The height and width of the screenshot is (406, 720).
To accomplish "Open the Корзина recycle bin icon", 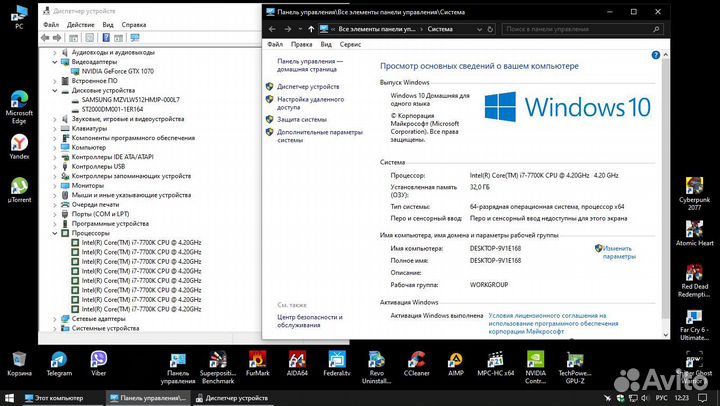I will click(x=19, y=364).
